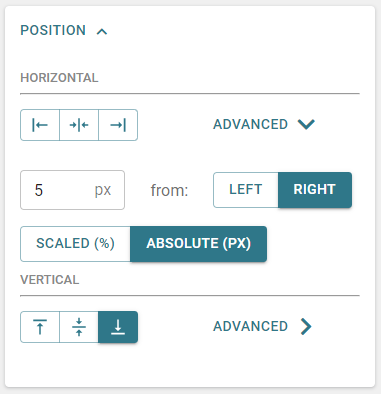Select the horizontal center alignment icon
This screenshot has width=381, height=394.
point(79,125)
